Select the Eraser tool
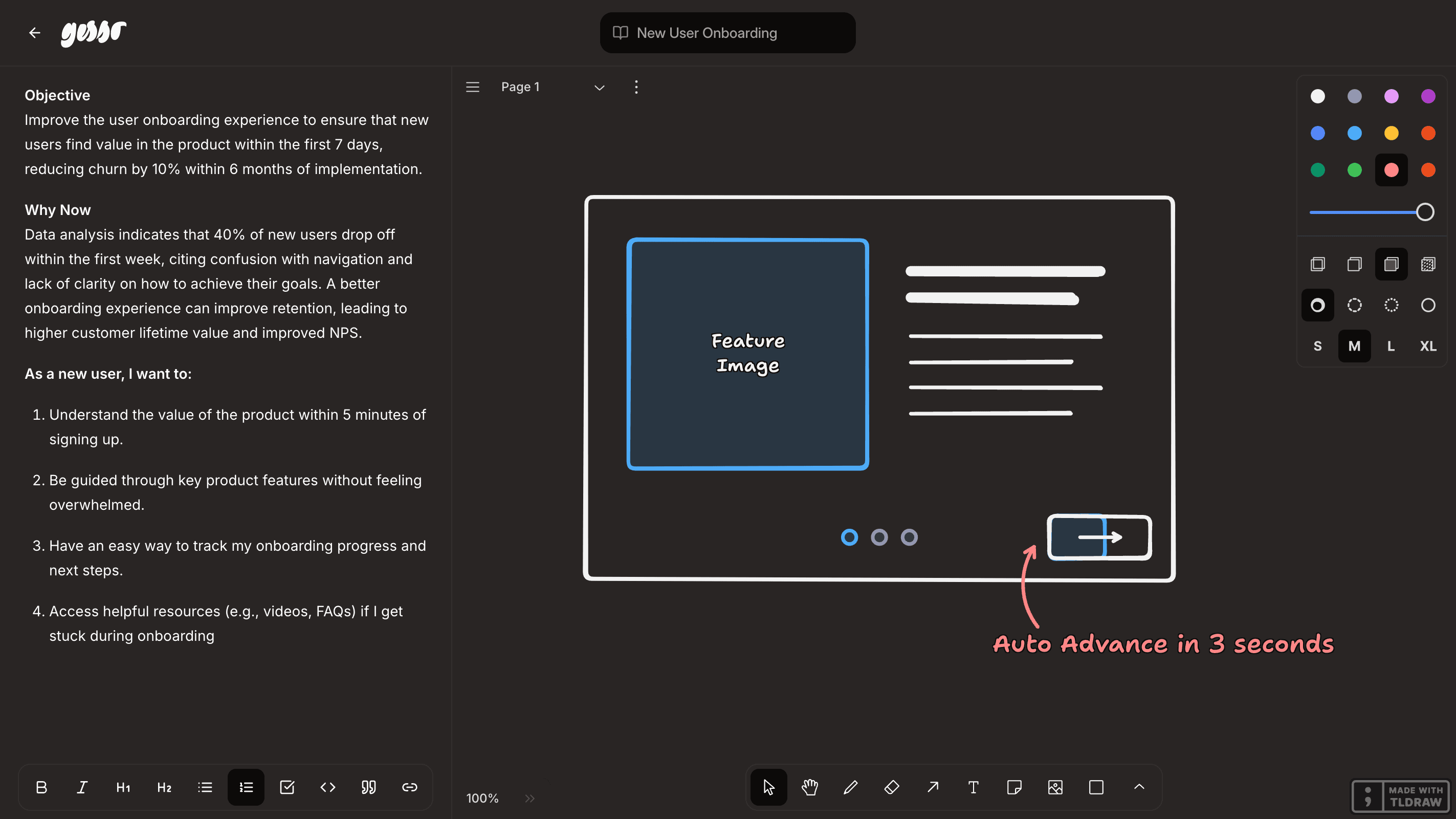The width and height of the screenshot is (1456, 819). pyautogui.click(x=892, y=787)
